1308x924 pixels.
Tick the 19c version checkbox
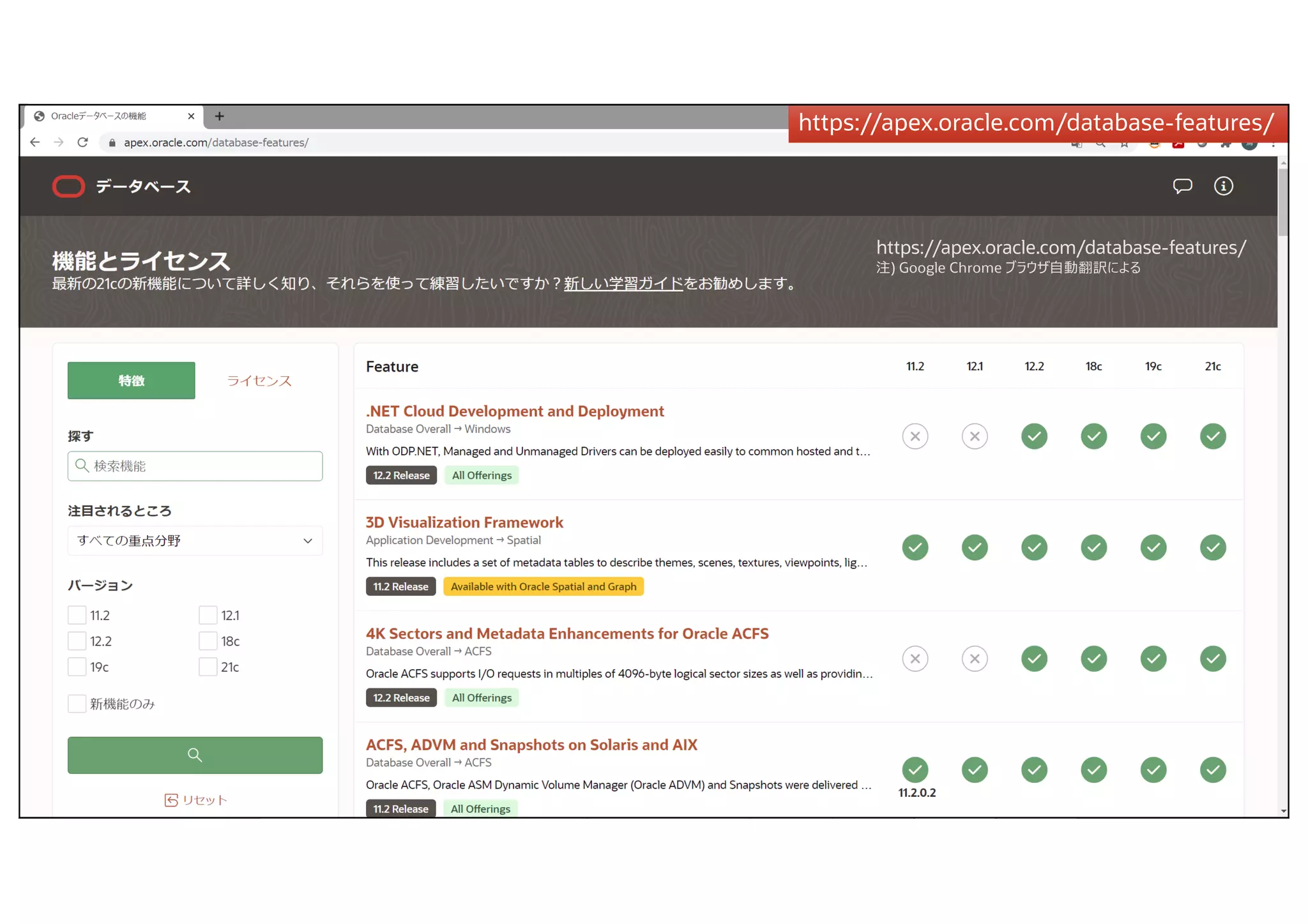[77, 667]
